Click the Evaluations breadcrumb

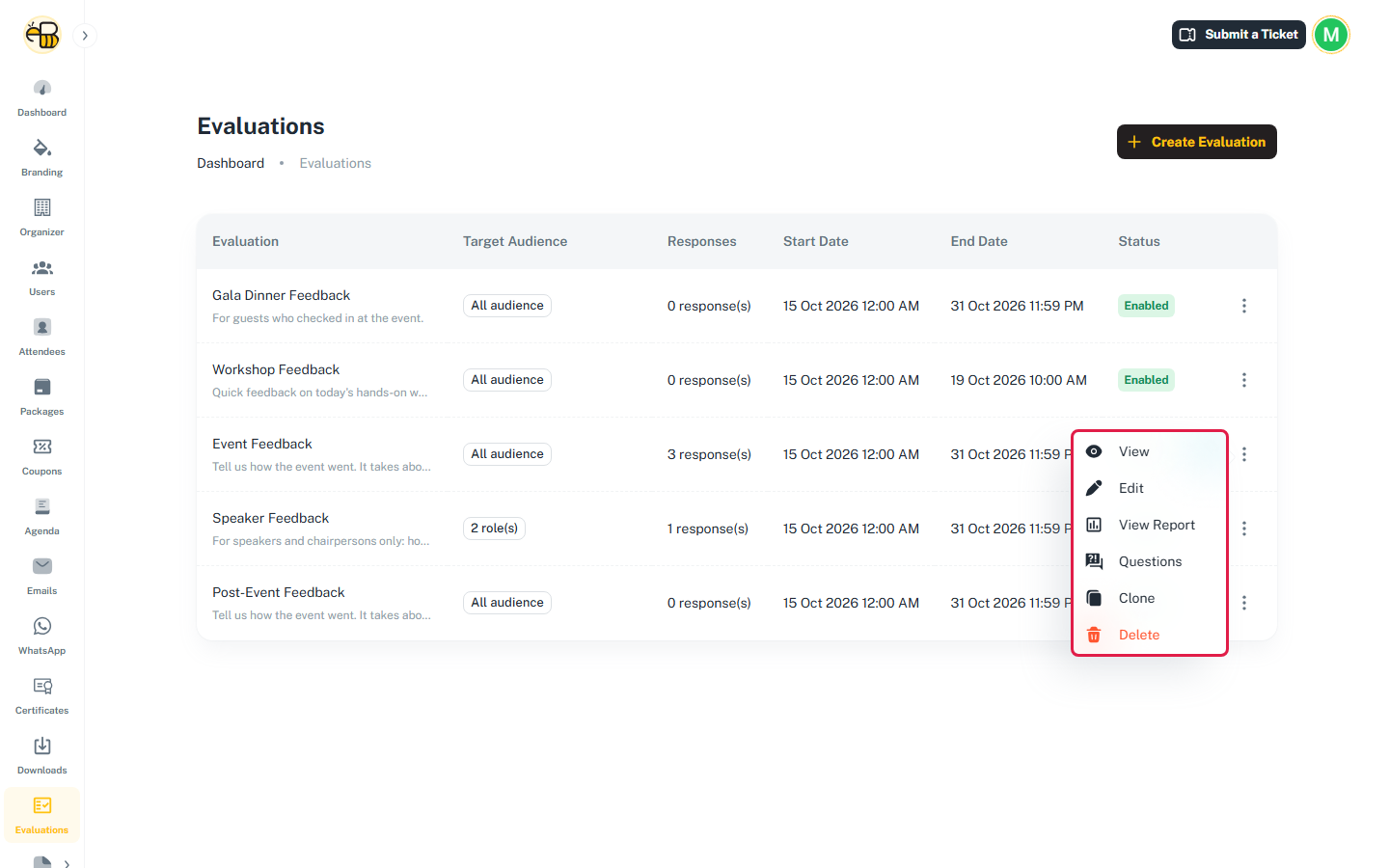pos(335,163)
